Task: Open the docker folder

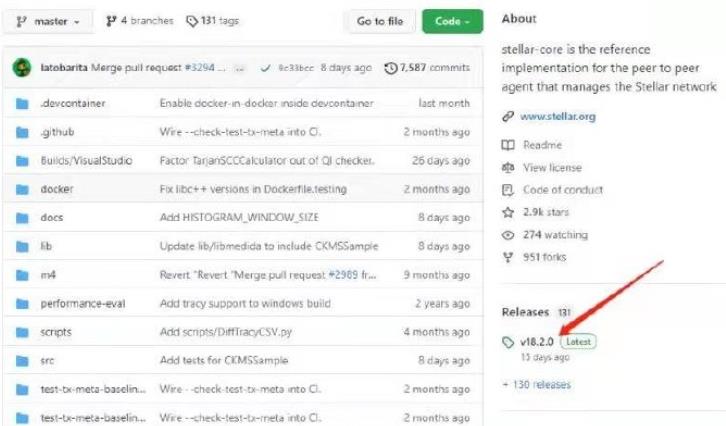Action: coord(57,189)
